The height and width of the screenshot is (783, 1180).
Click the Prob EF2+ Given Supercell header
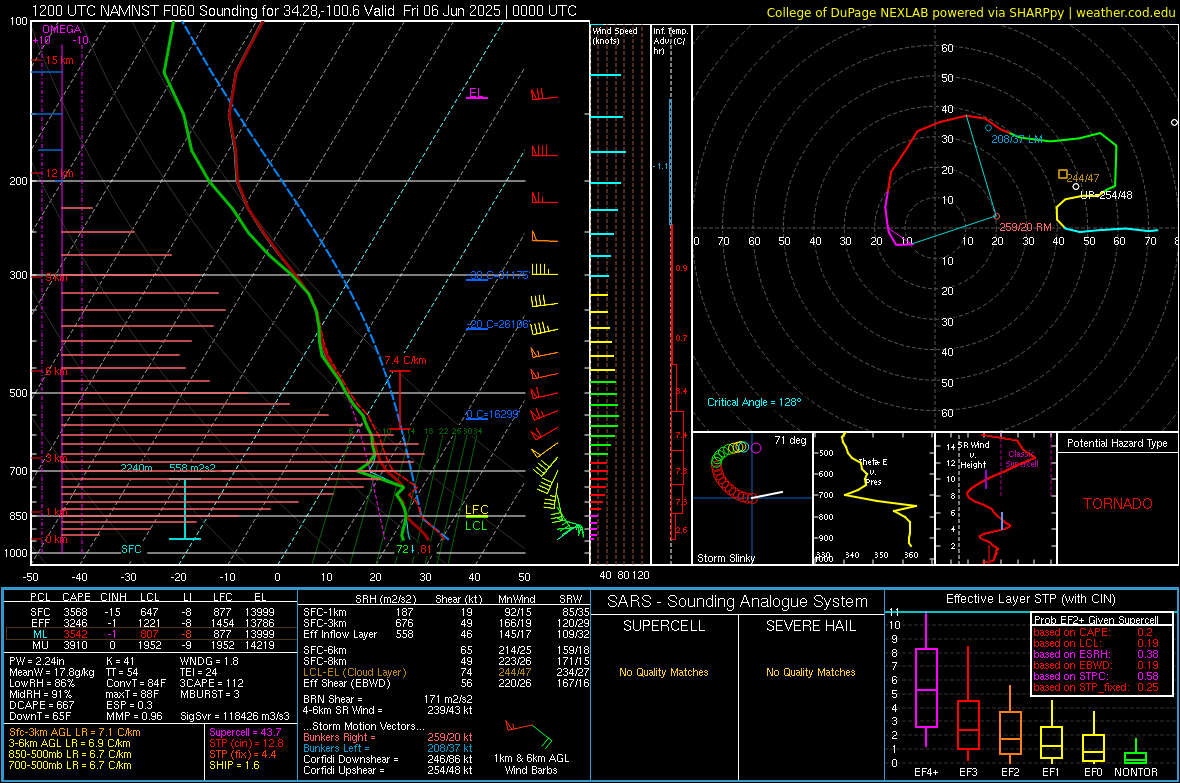pyautogui.click(x=1096, y=620)
